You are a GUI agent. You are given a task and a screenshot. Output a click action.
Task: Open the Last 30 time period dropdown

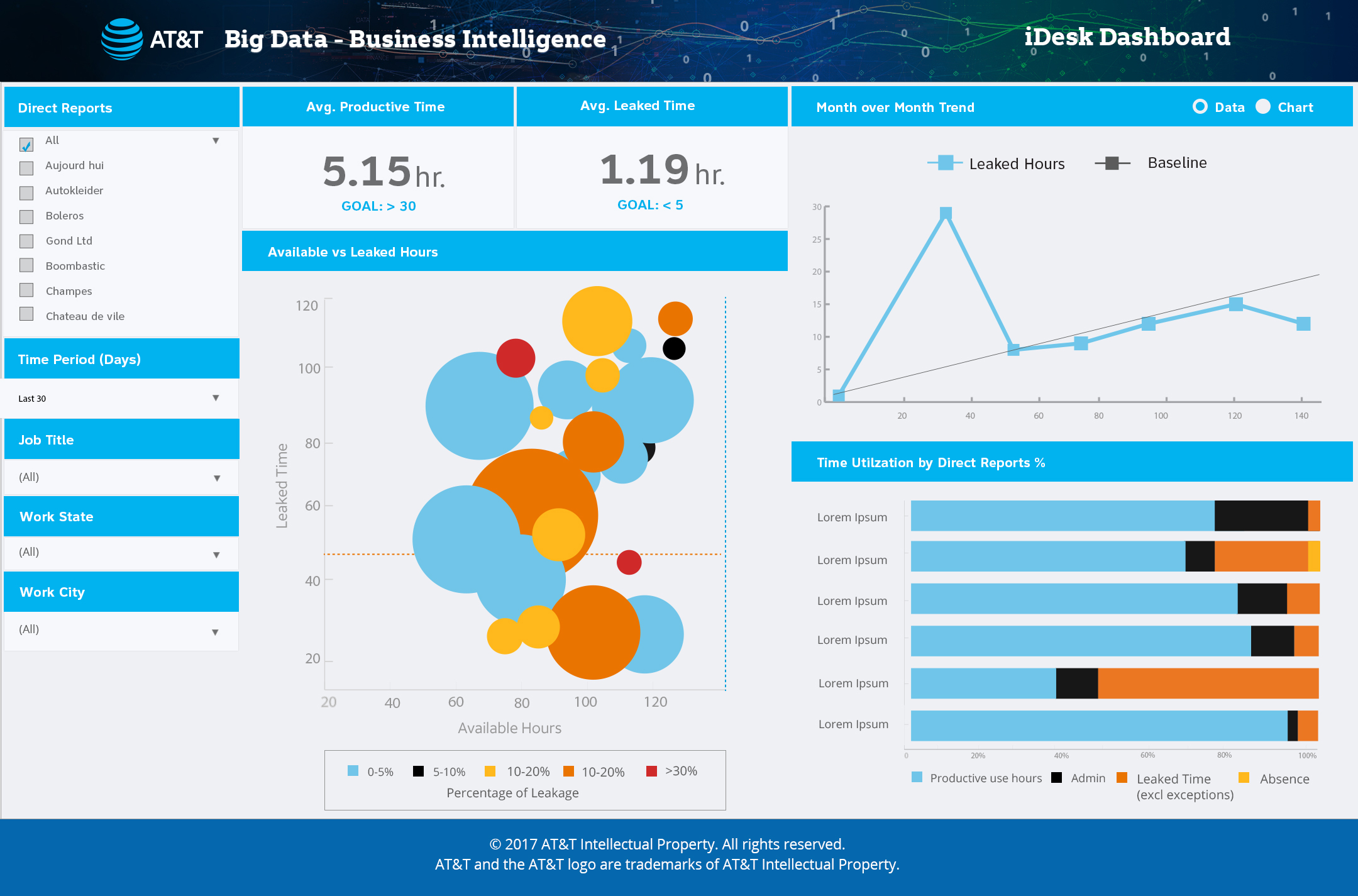(x=216, y=398)
